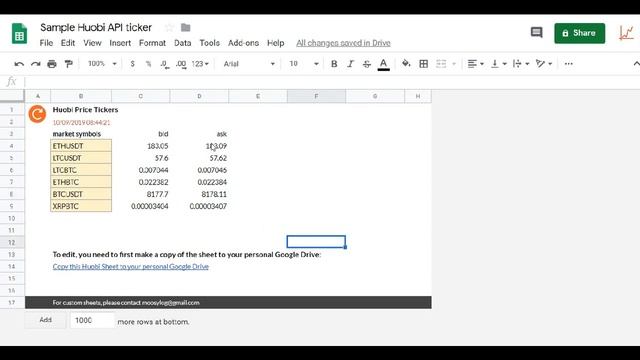640x360 pixels.
Task: Toggle italic formatting
Action: (x=350, y=64)
